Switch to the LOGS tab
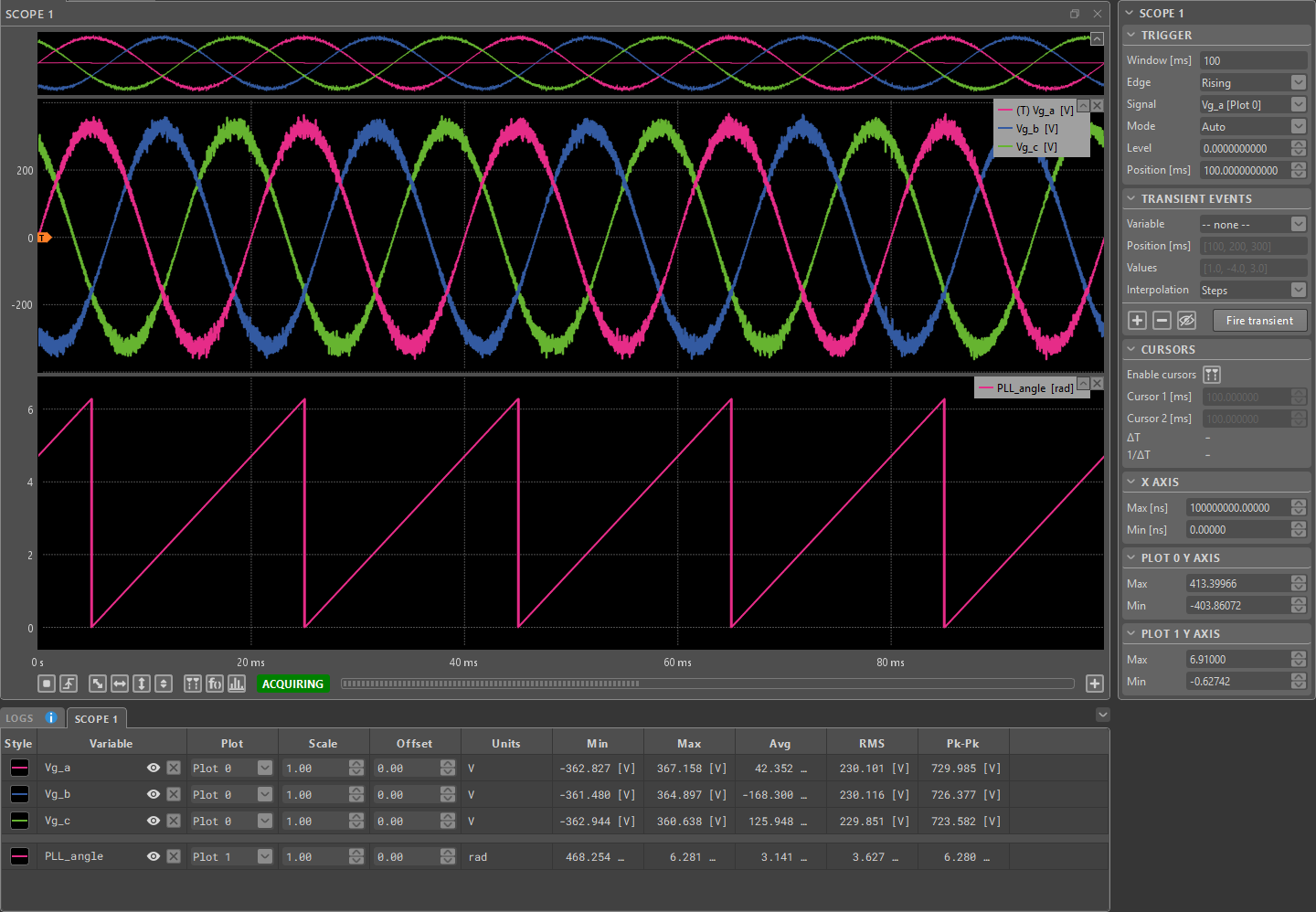Viewport: 1316px width, 912px height. coord(20,718)
